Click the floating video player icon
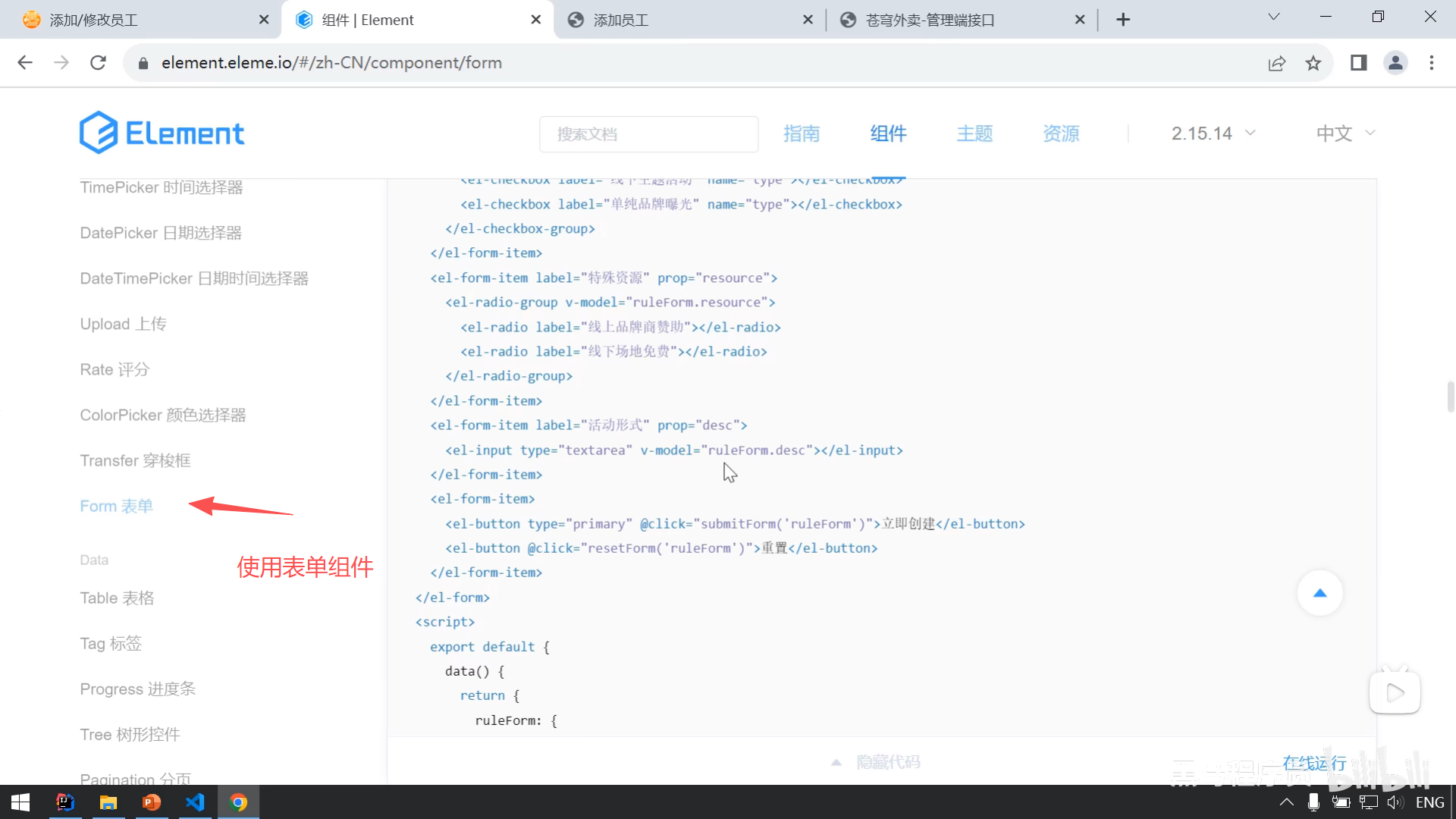1456x819 pixels. point(1395,692)
